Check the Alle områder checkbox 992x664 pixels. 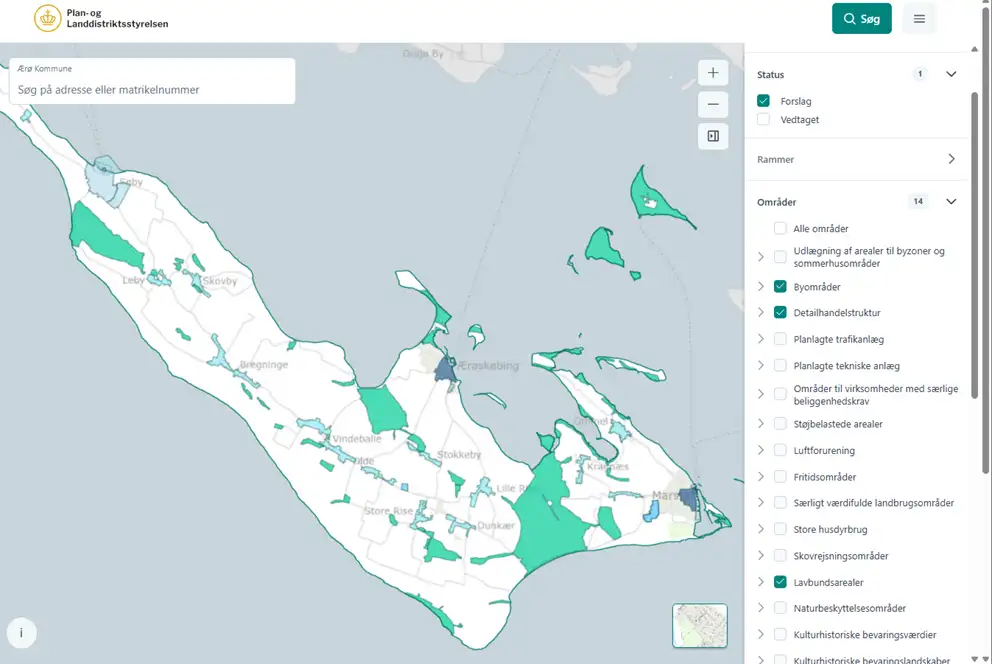(780, 229)
